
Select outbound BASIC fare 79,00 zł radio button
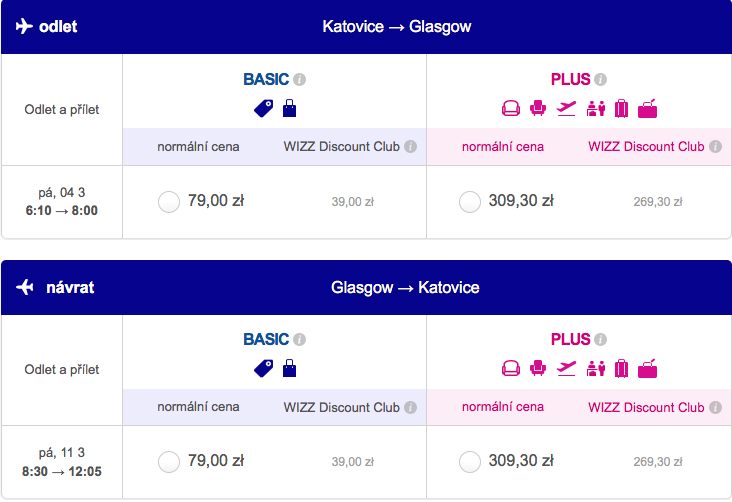(x=169, y=202)
